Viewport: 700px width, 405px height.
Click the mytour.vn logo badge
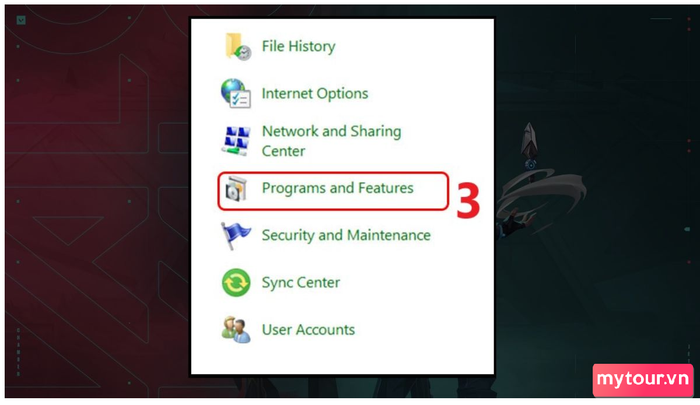643,380
